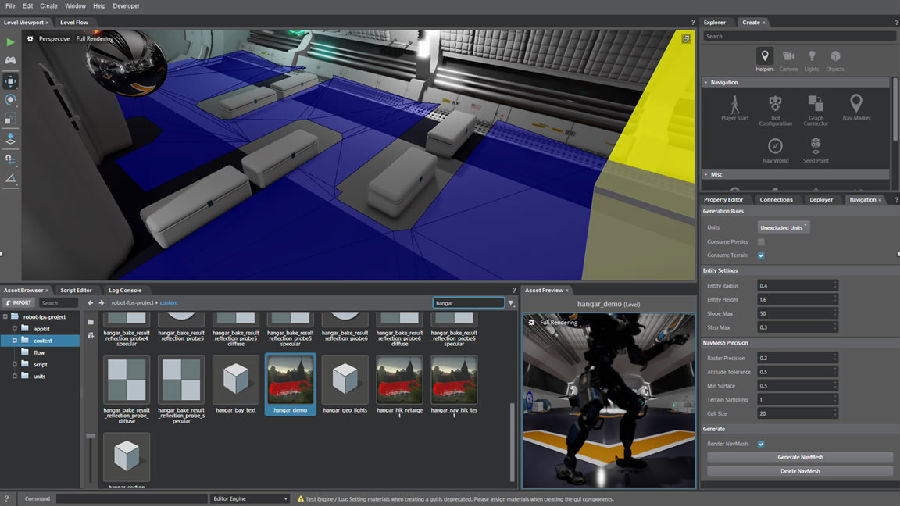Collapse the robot-fps-project tree root
Image resolution: width=900 pixels, height=506 pixels.
(x=5, y=317)
